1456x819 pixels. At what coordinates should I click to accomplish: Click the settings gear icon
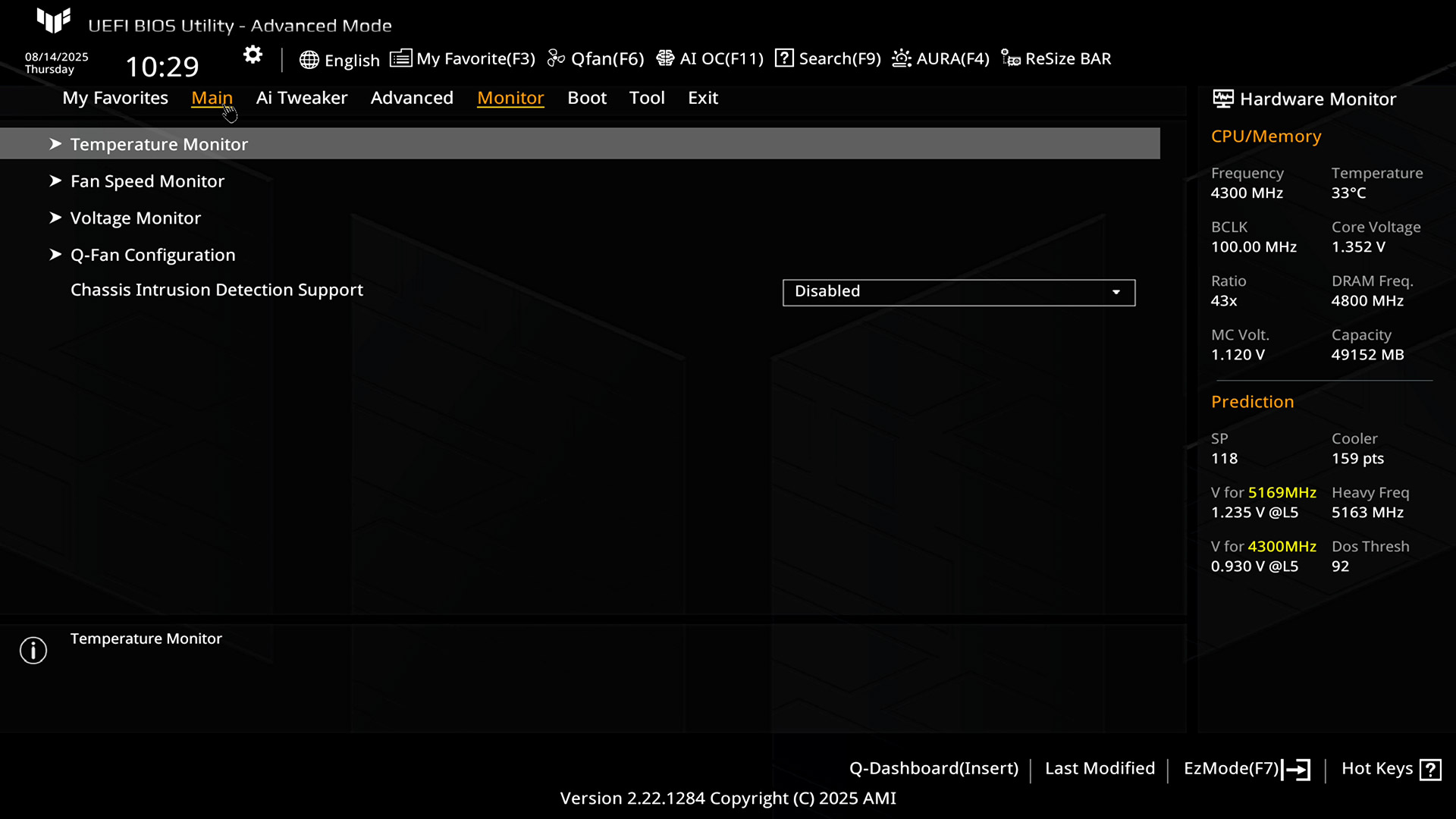(253, 55)
